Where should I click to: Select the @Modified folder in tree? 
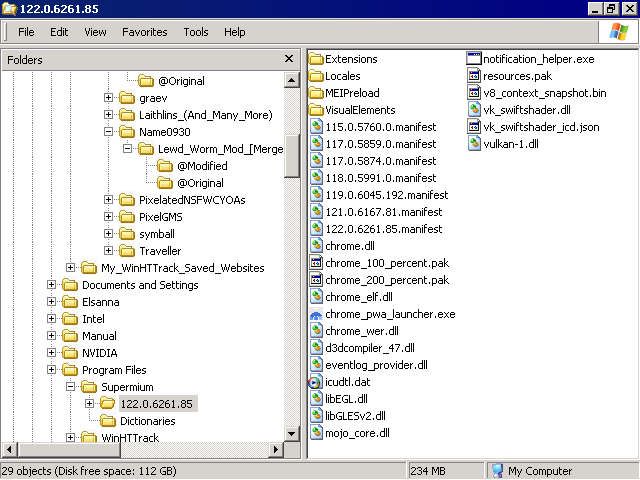202,166
